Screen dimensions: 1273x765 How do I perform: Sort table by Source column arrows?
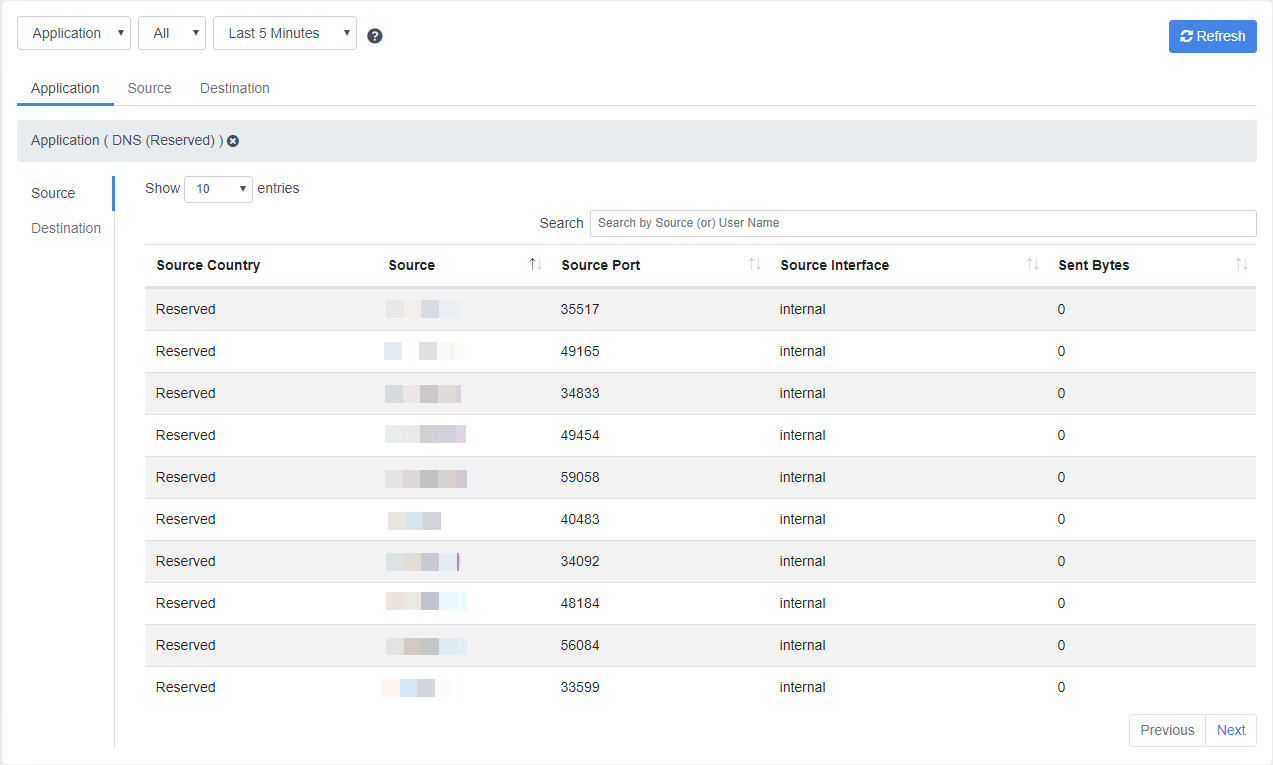(x=536, y=264)
